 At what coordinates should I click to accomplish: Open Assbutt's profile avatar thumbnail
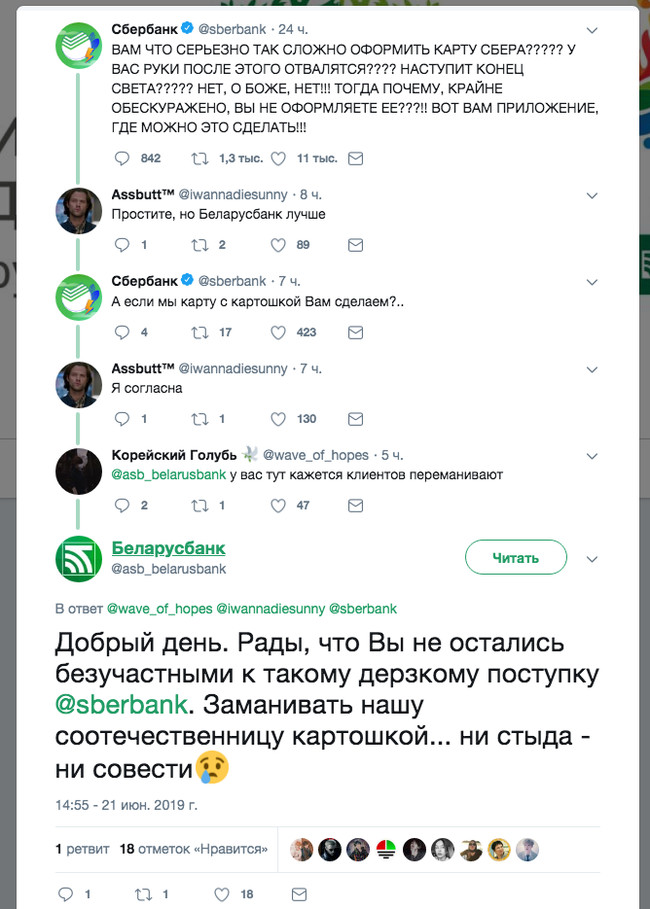pyautogui.click(x=77, y=211)
